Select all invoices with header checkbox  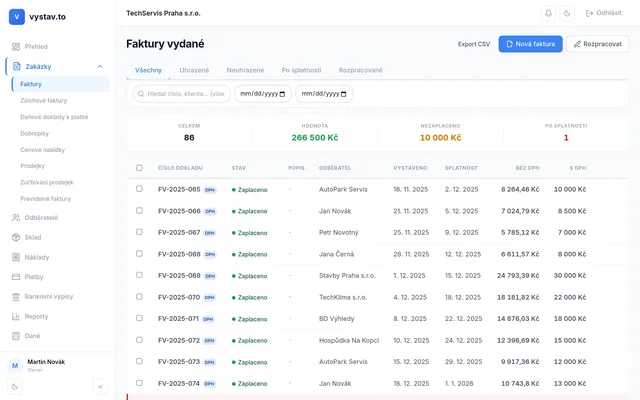(x=139, y=168)
